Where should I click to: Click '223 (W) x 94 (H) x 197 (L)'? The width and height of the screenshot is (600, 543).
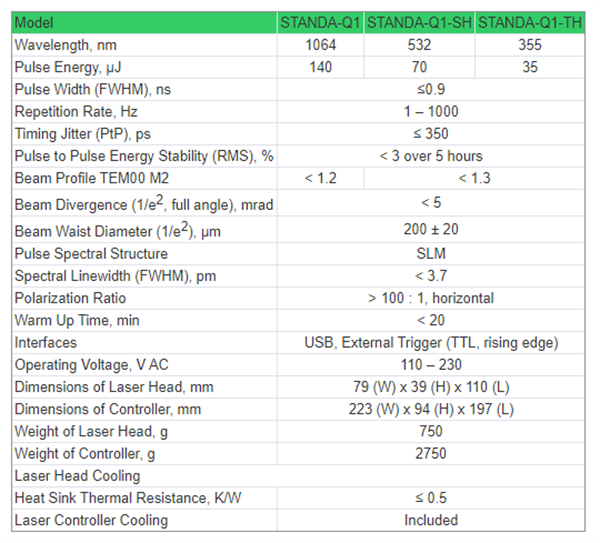(431, 409)
